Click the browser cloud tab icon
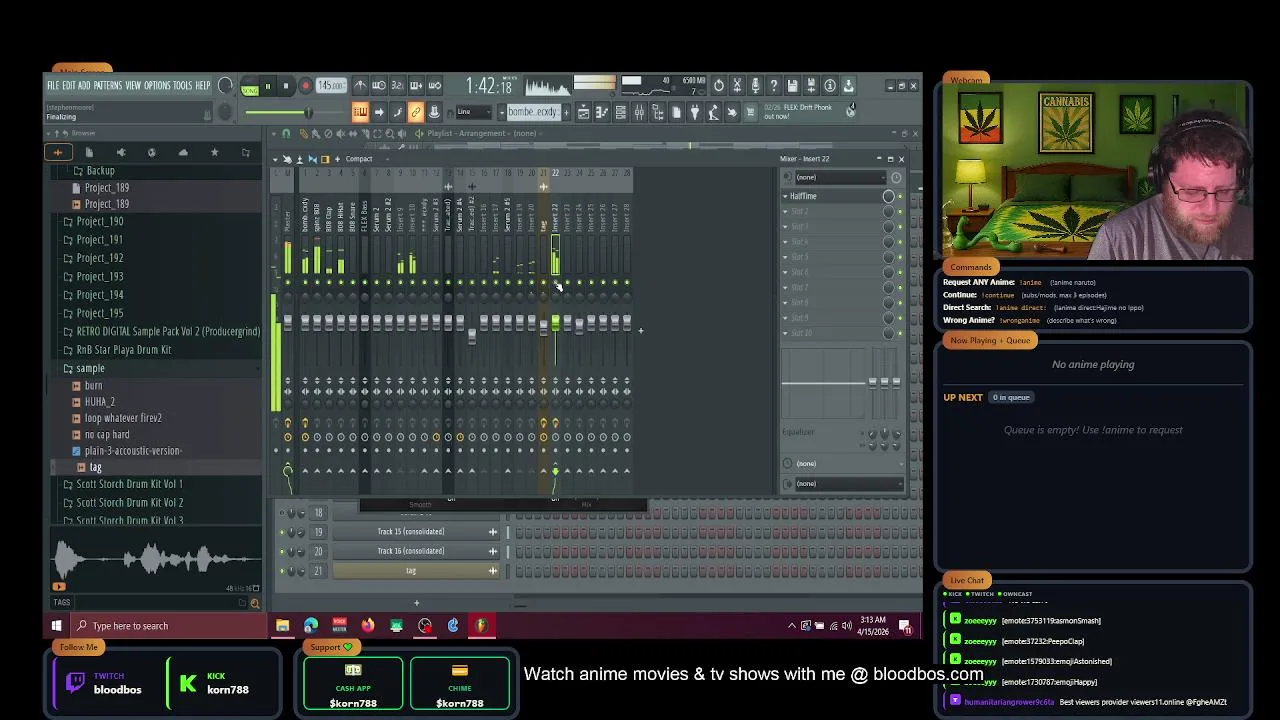Viewport: 1280px width, 720px height. pos(183,152)
